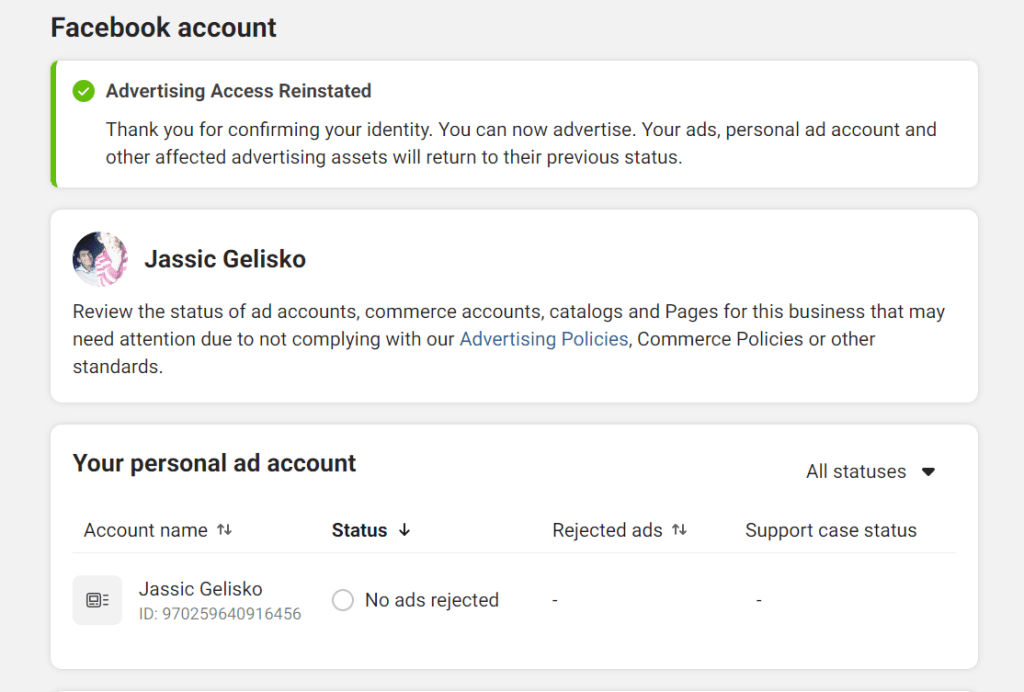Click the No ads rejected status label
This screenshot has height=692, width=1024.
tap(431, 599)
